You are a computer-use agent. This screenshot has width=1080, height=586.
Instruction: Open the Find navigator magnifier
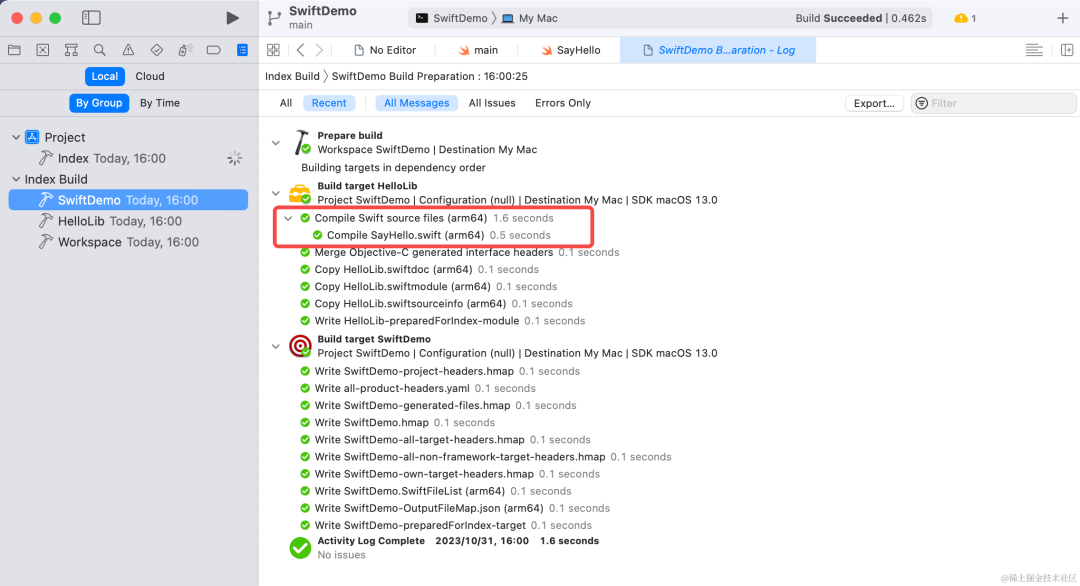coord(100,50)
